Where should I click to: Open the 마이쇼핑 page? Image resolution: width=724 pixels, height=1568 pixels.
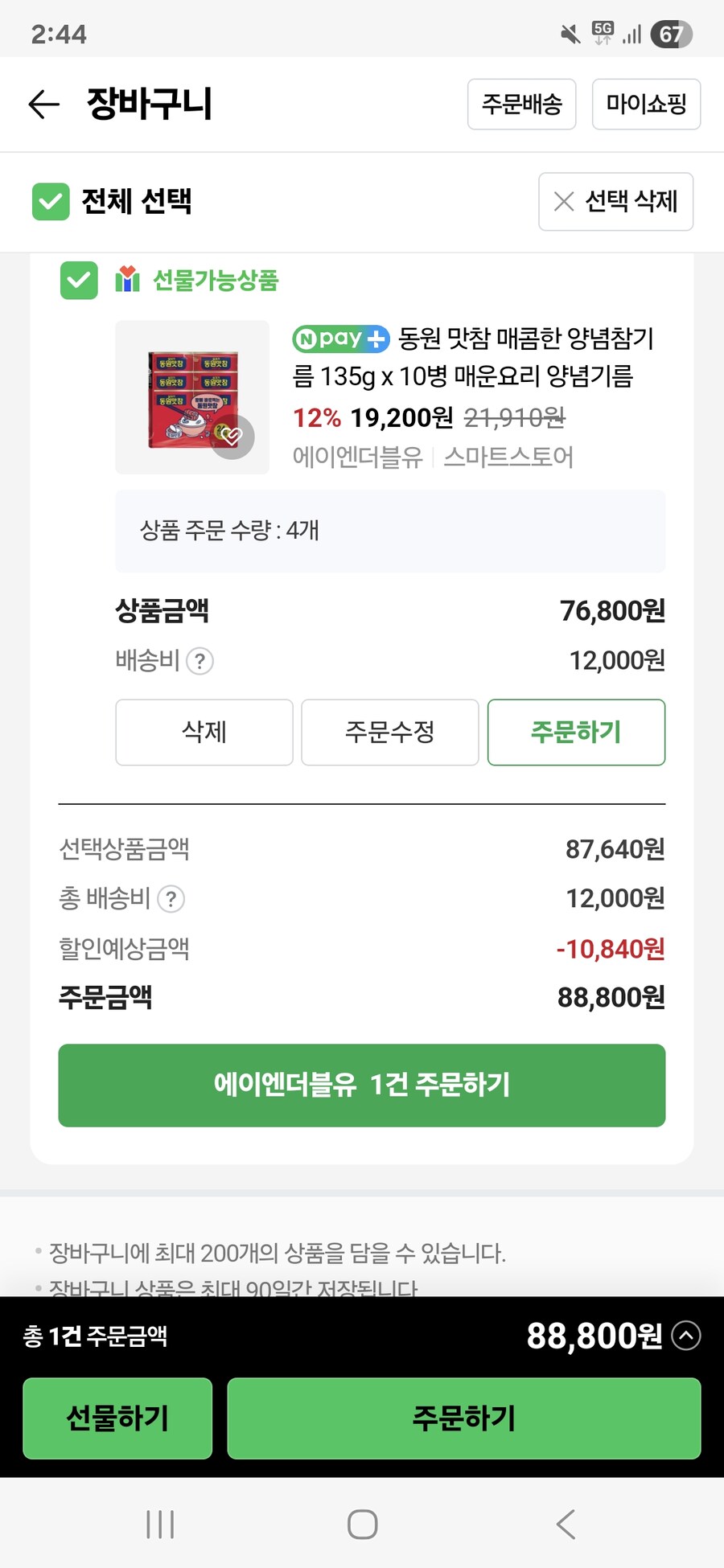coord(646,105)
